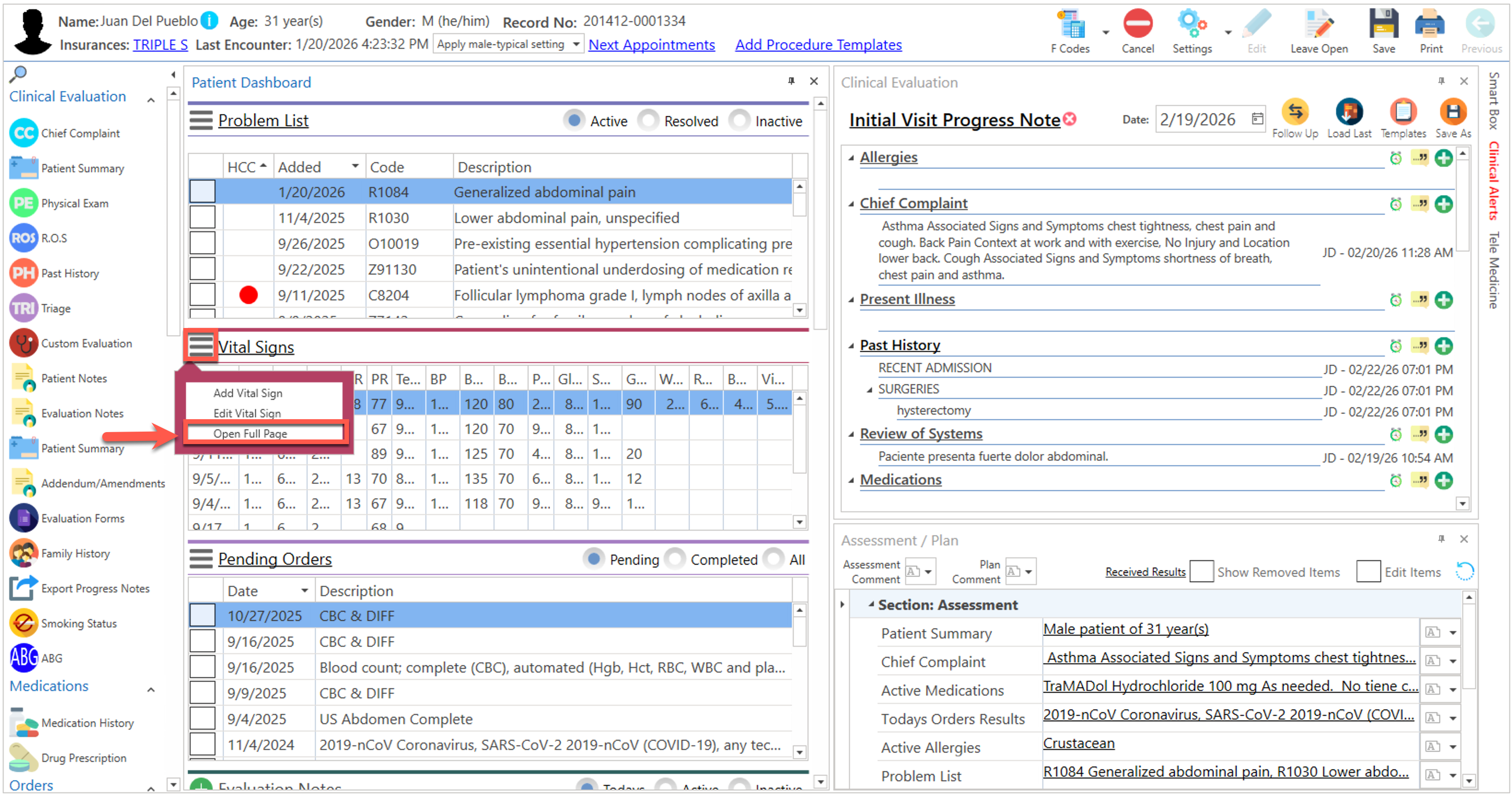Click the Add Procedure Templates link
Screen dimensions: 1512x796
tap(818, 45)
